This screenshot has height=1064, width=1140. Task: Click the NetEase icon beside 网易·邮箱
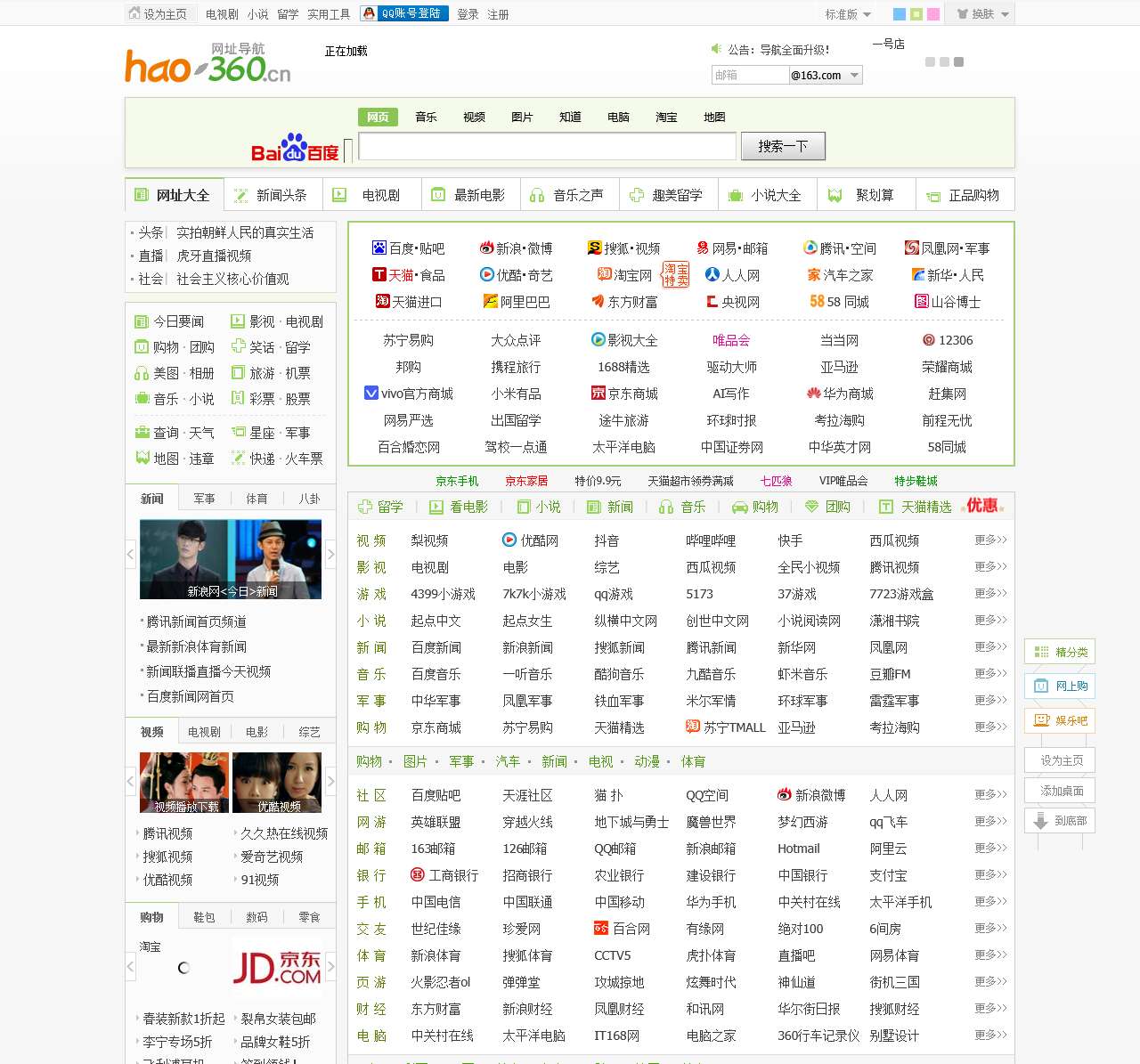tap(703, 248)
